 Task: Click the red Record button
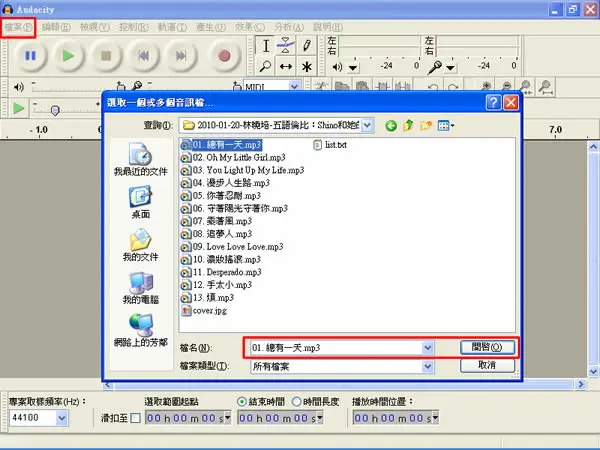224,56
